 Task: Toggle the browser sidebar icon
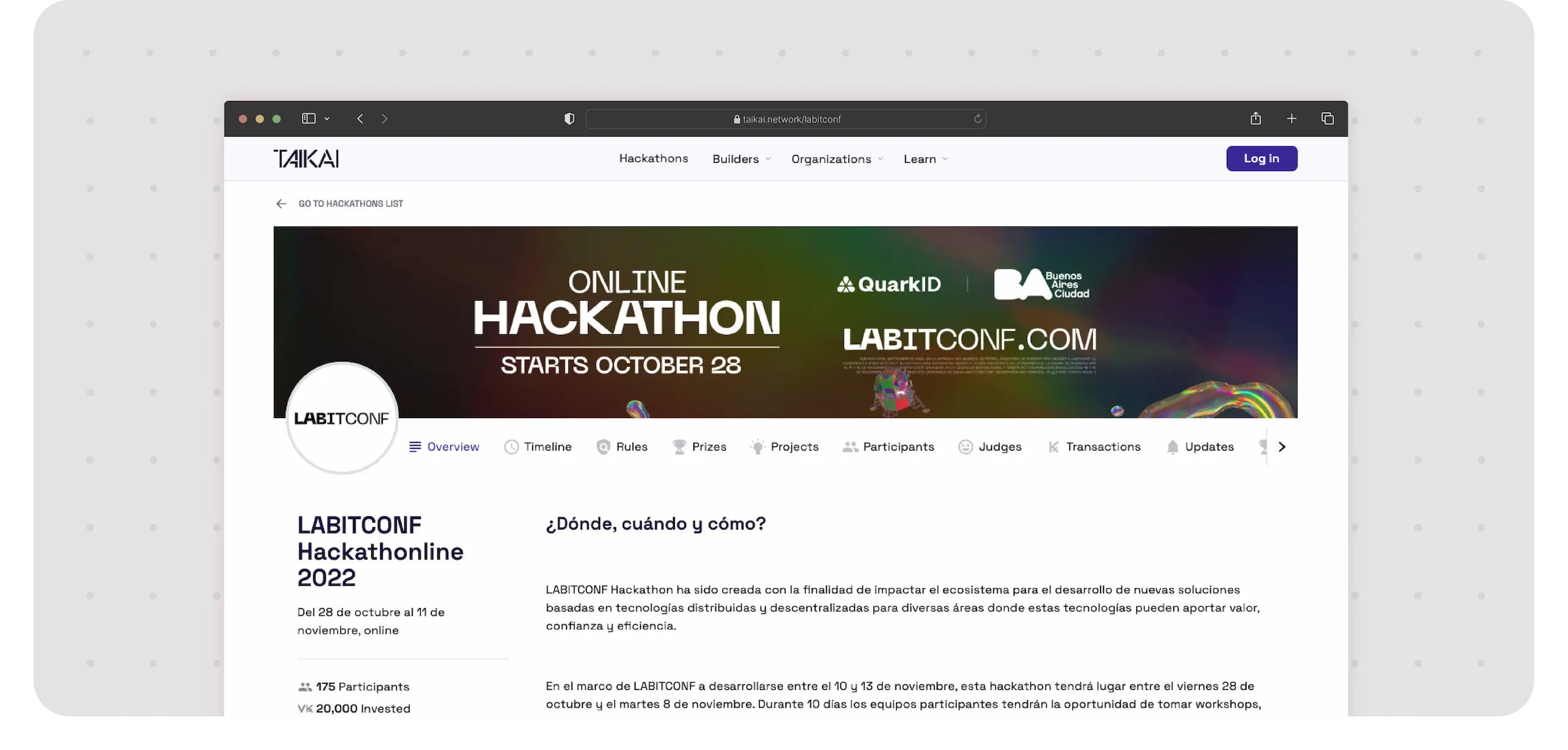[x=309, y=119]
